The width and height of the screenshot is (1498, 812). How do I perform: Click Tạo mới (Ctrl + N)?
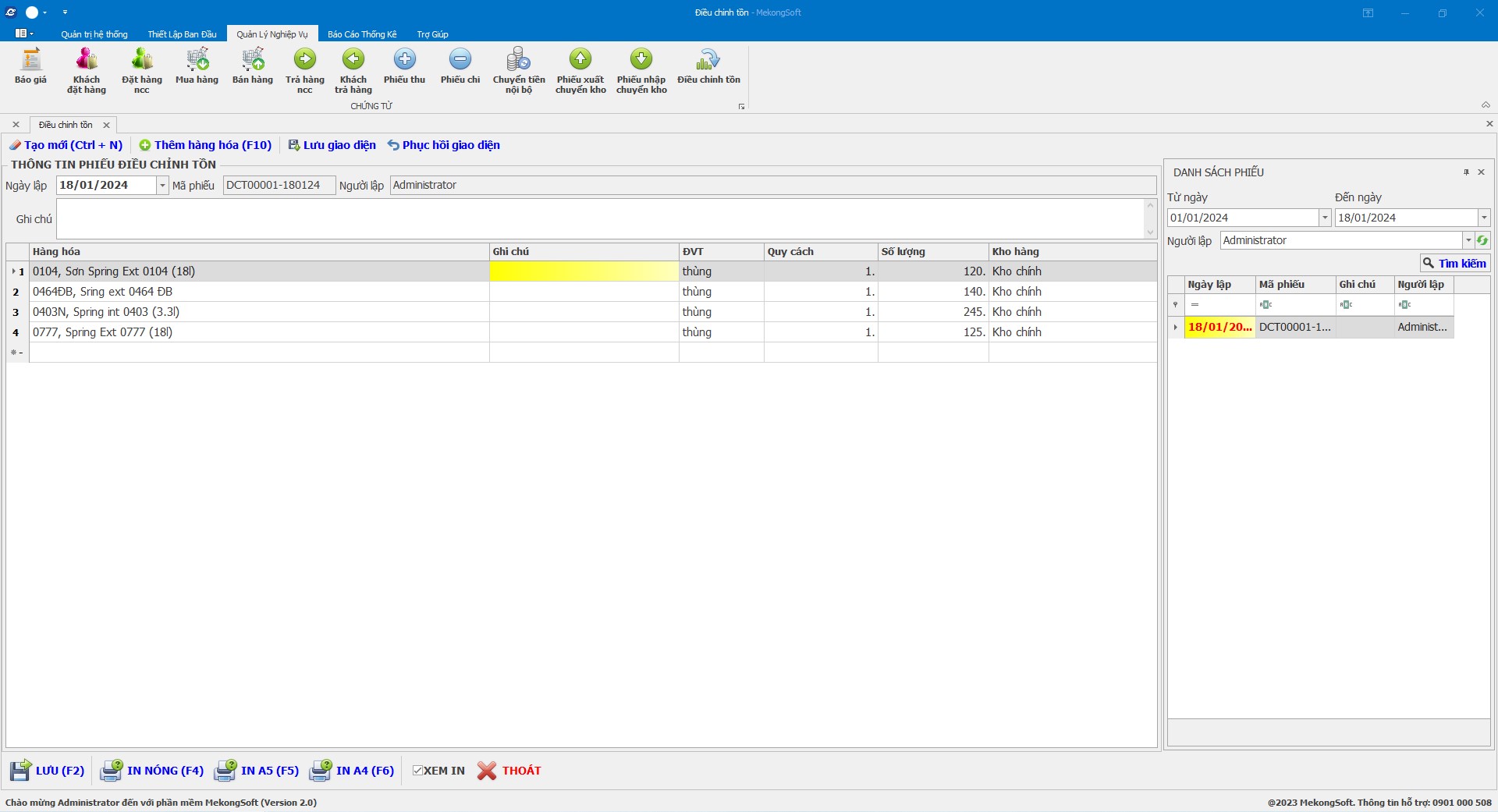66,145
